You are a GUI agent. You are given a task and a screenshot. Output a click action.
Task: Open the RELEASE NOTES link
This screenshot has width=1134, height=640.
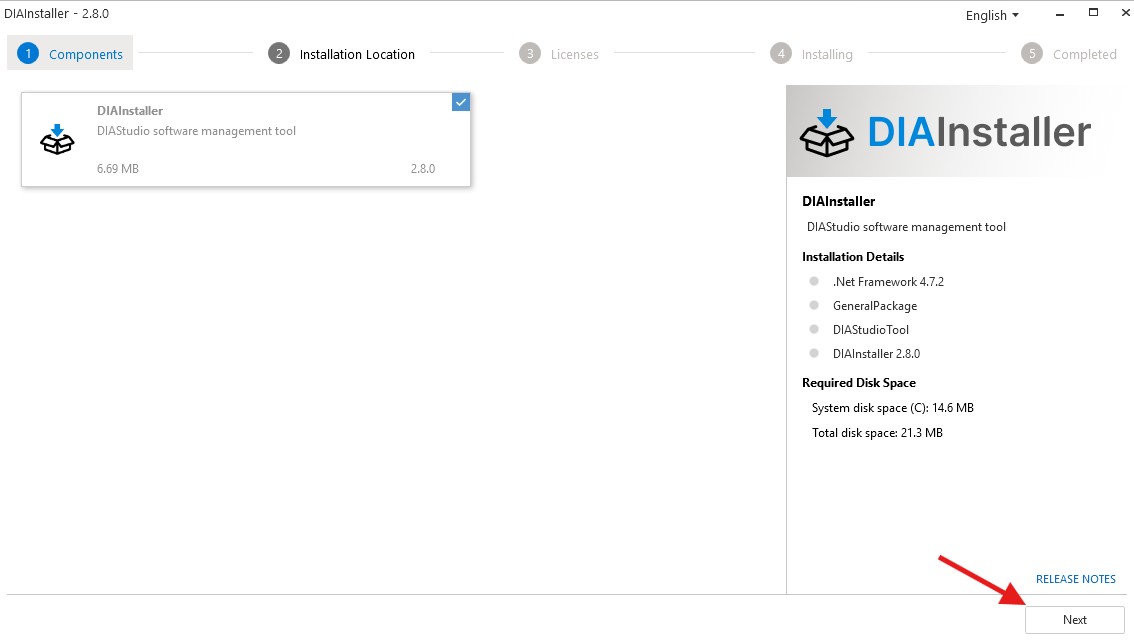click(1075, 579)
